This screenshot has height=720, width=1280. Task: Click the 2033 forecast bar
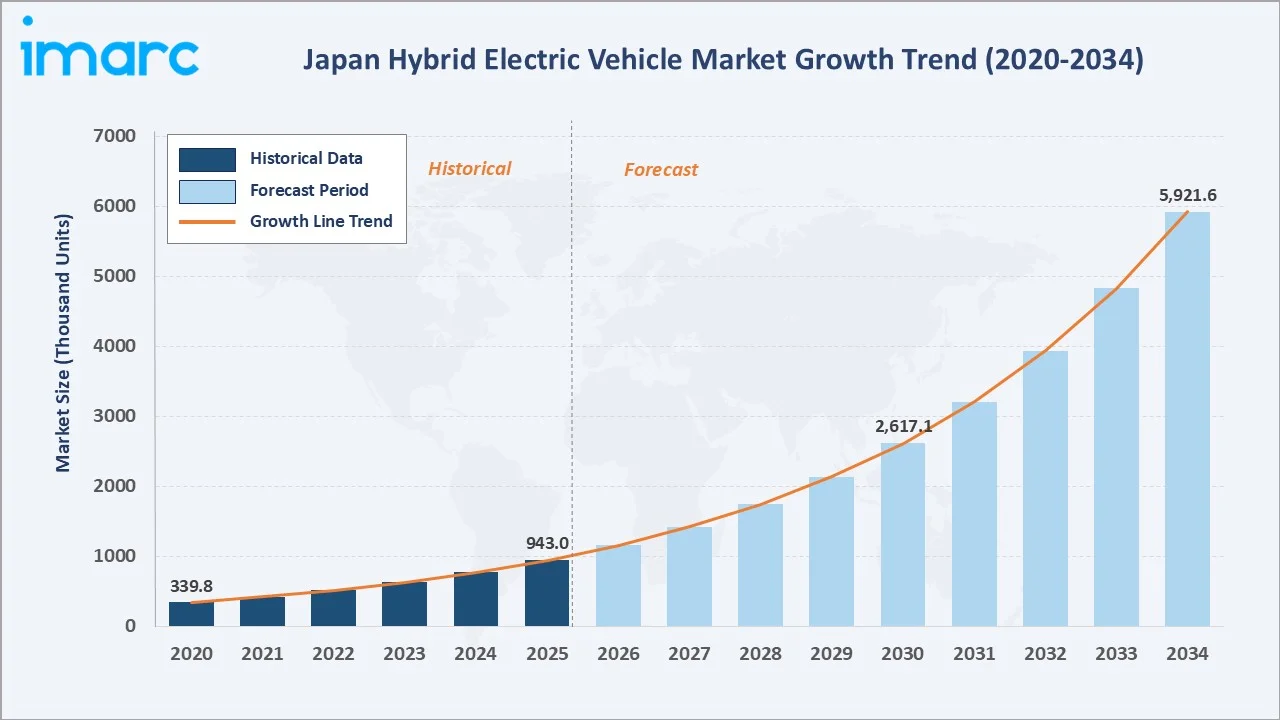pyautogui.click(x=1116, y=457)
